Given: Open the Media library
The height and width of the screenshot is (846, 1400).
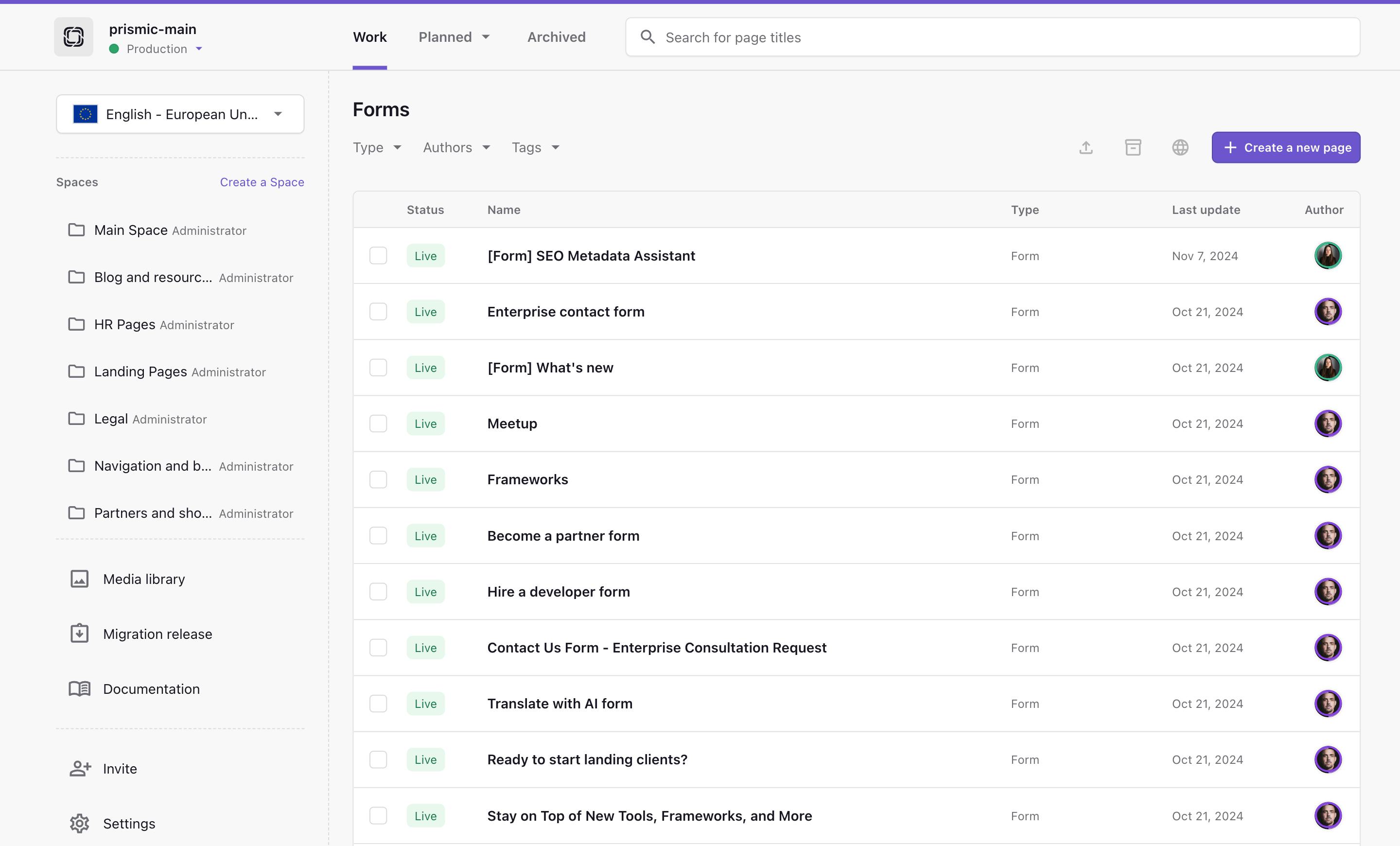Looking at the screenshot, I should [x=144, y=579].
